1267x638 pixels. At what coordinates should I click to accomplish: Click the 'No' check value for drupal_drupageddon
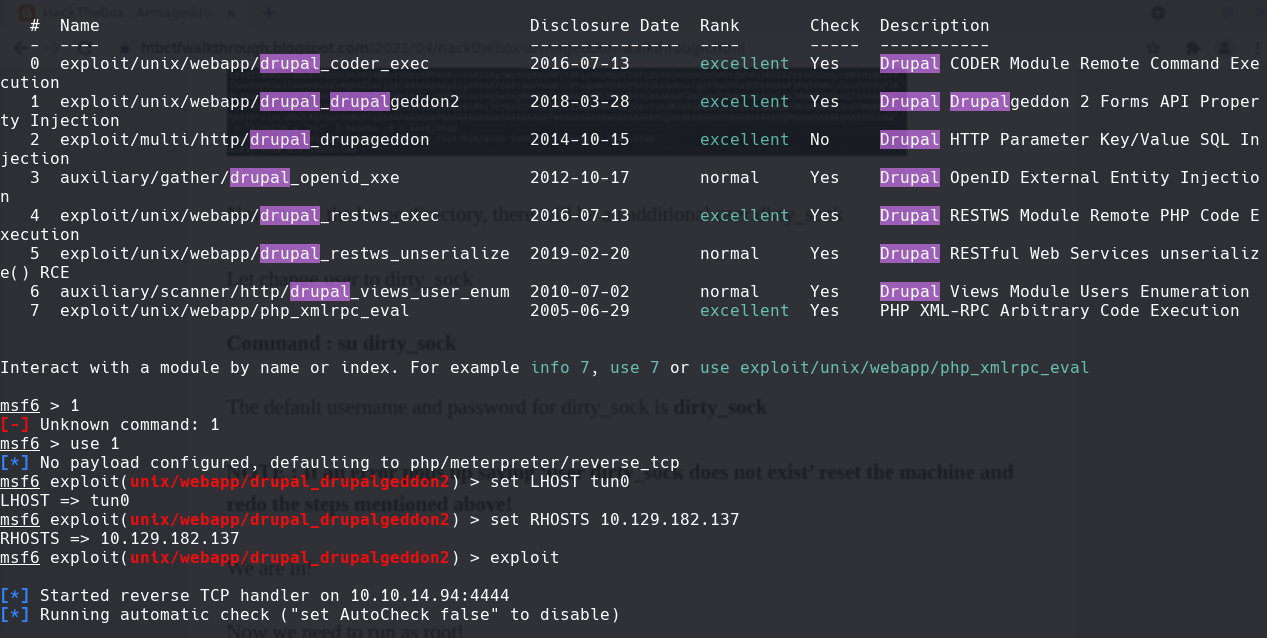[x=820, y=140]
